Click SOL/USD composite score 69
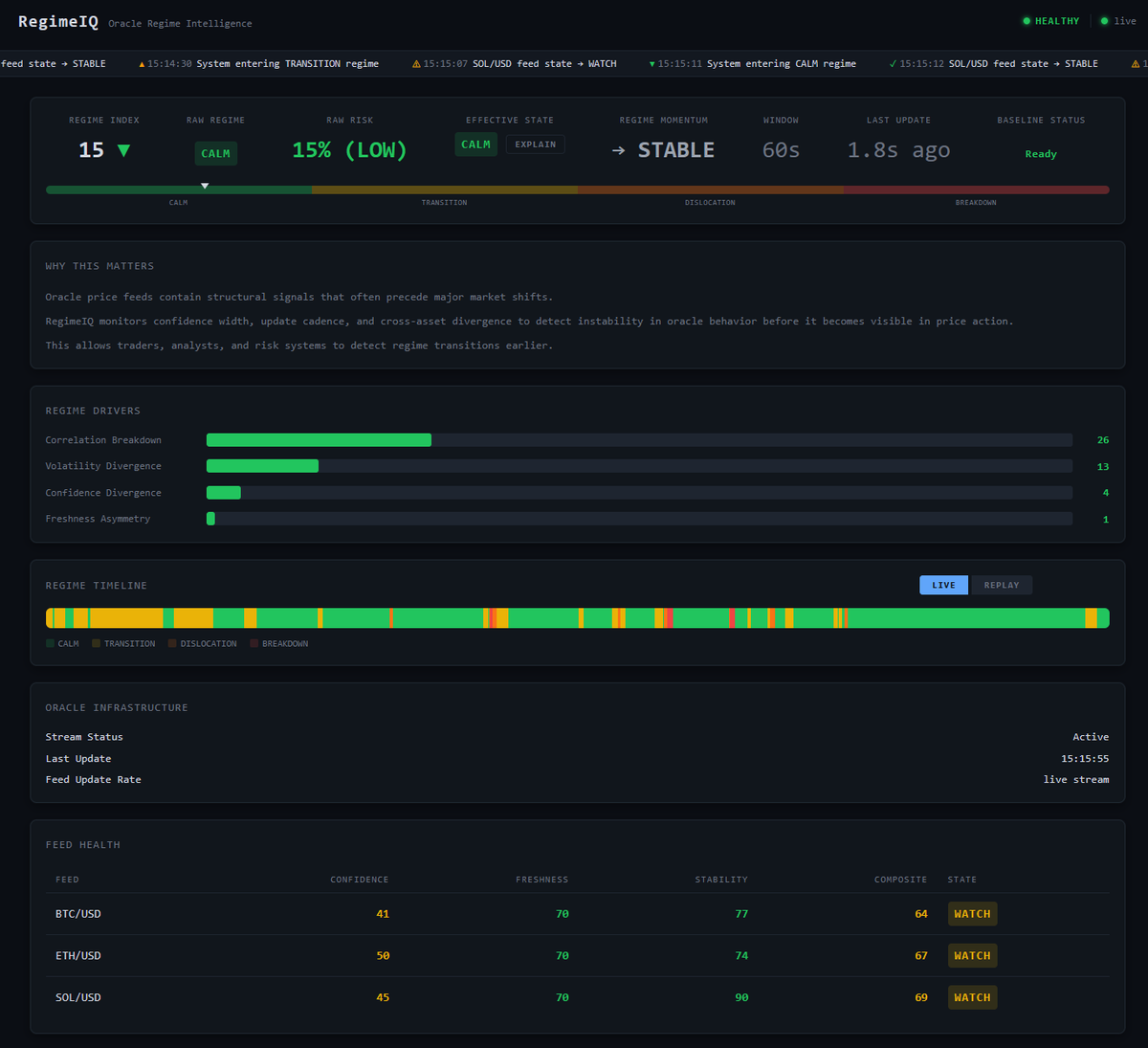 [x=921, y=997]
